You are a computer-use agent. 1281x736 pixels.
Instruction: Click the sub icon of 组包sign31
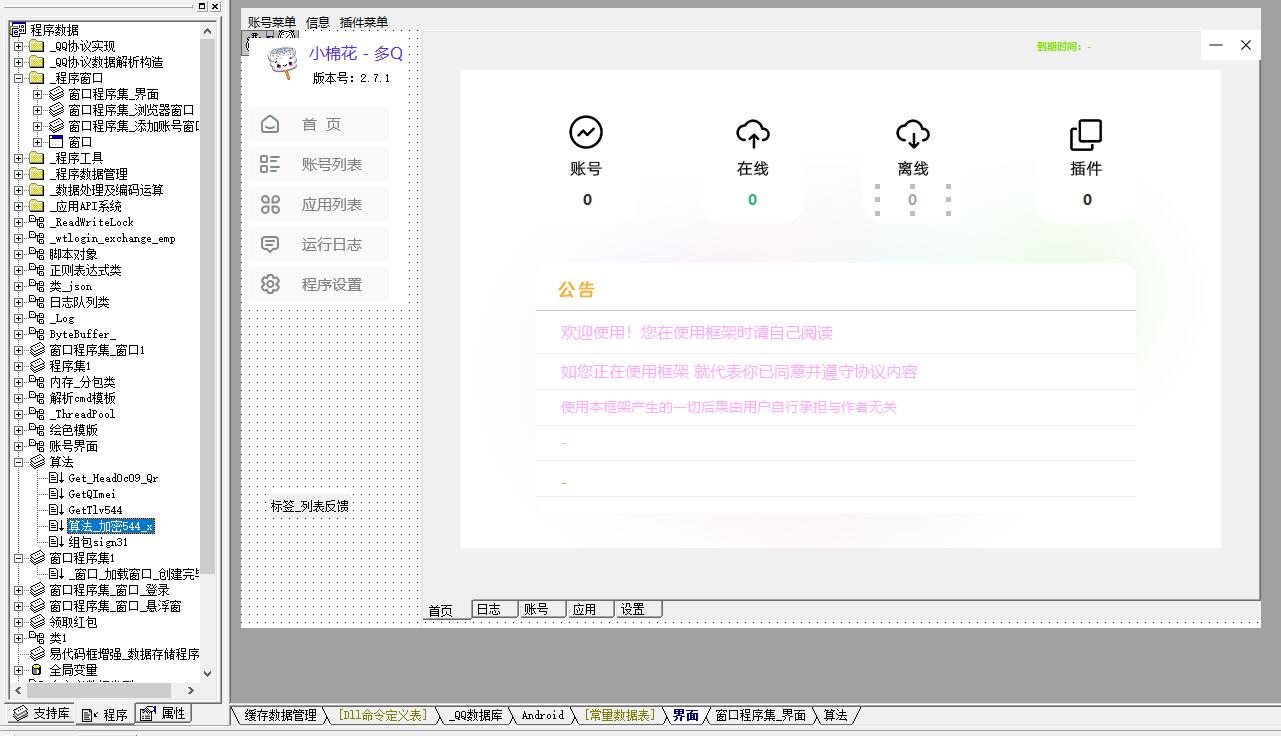pyautogui.click(x=56, y=542)
